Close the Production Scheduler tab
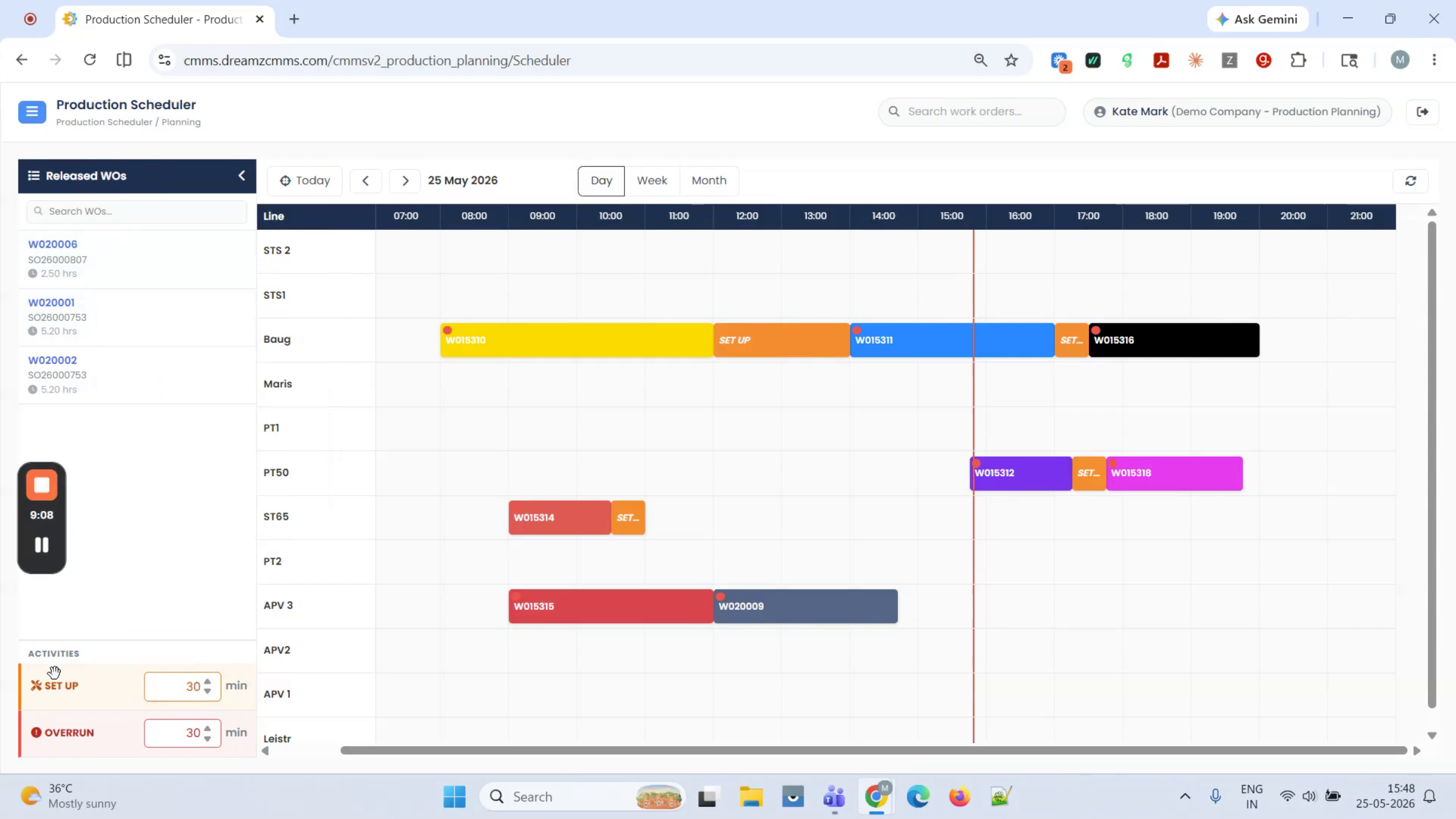Viewport: 1456px width, 819px height. (260, 19)
